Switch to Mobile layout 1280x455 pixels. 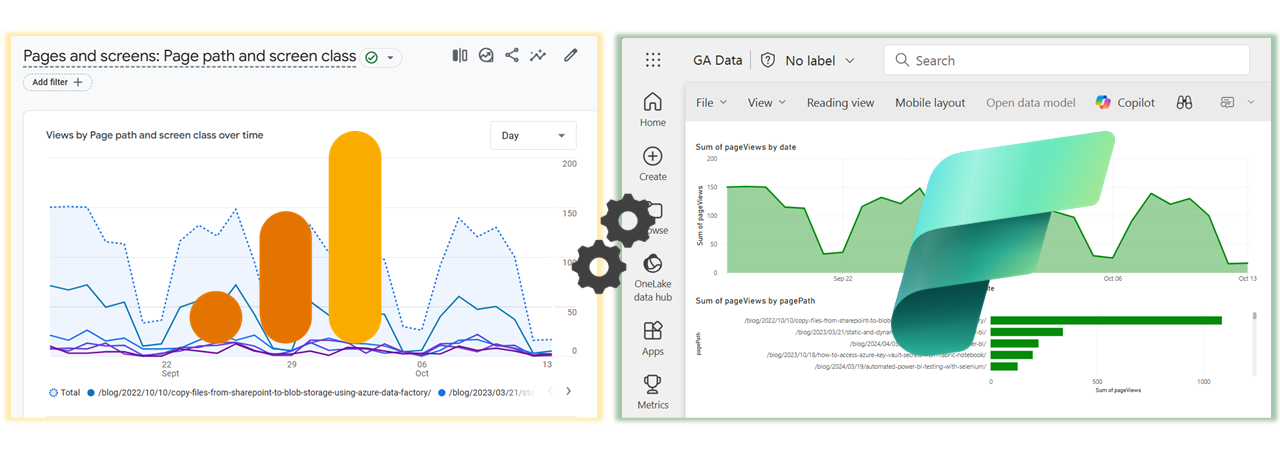tap(930, 102)
